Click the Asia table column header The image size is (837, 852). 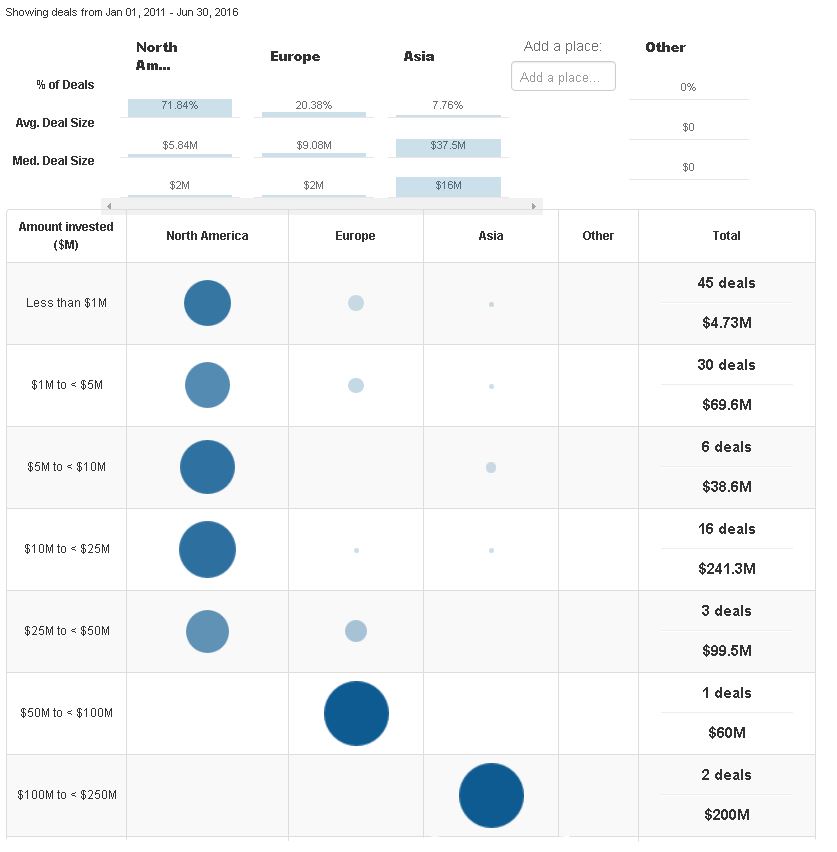(491, 236)
